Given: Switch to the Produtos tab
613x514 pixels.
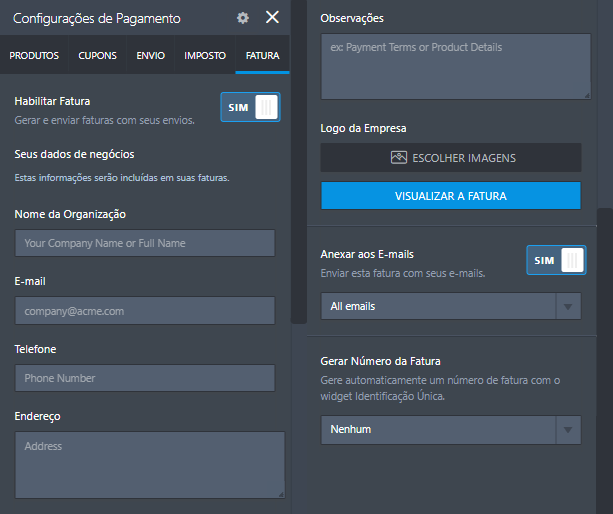Looking at the screenshot, I should tap(34, 56).
